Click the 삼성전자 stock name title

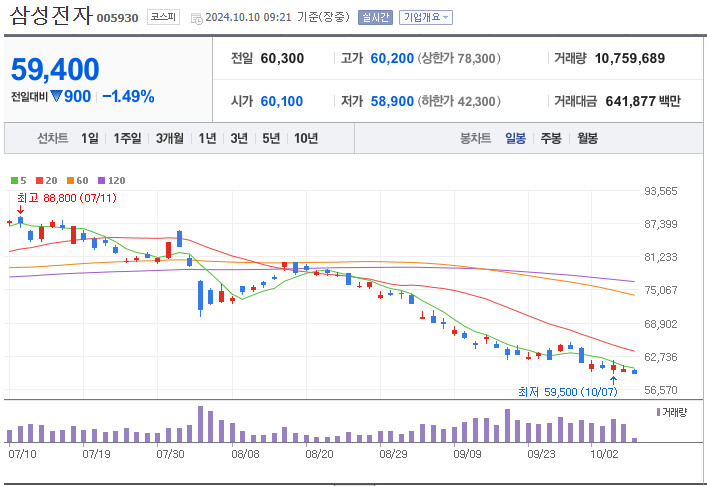click(x=50, y=16)
